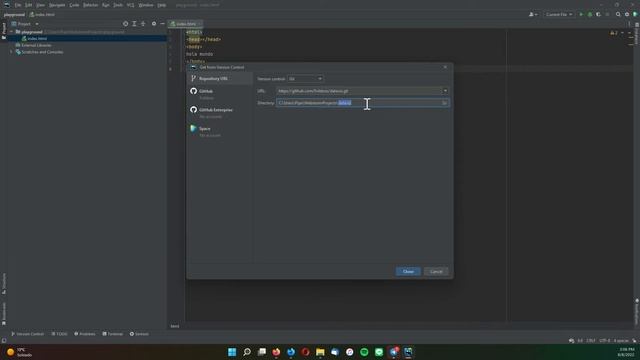Click the Clone button
This screenshot has width=640, height=360.
coord(408,271)
